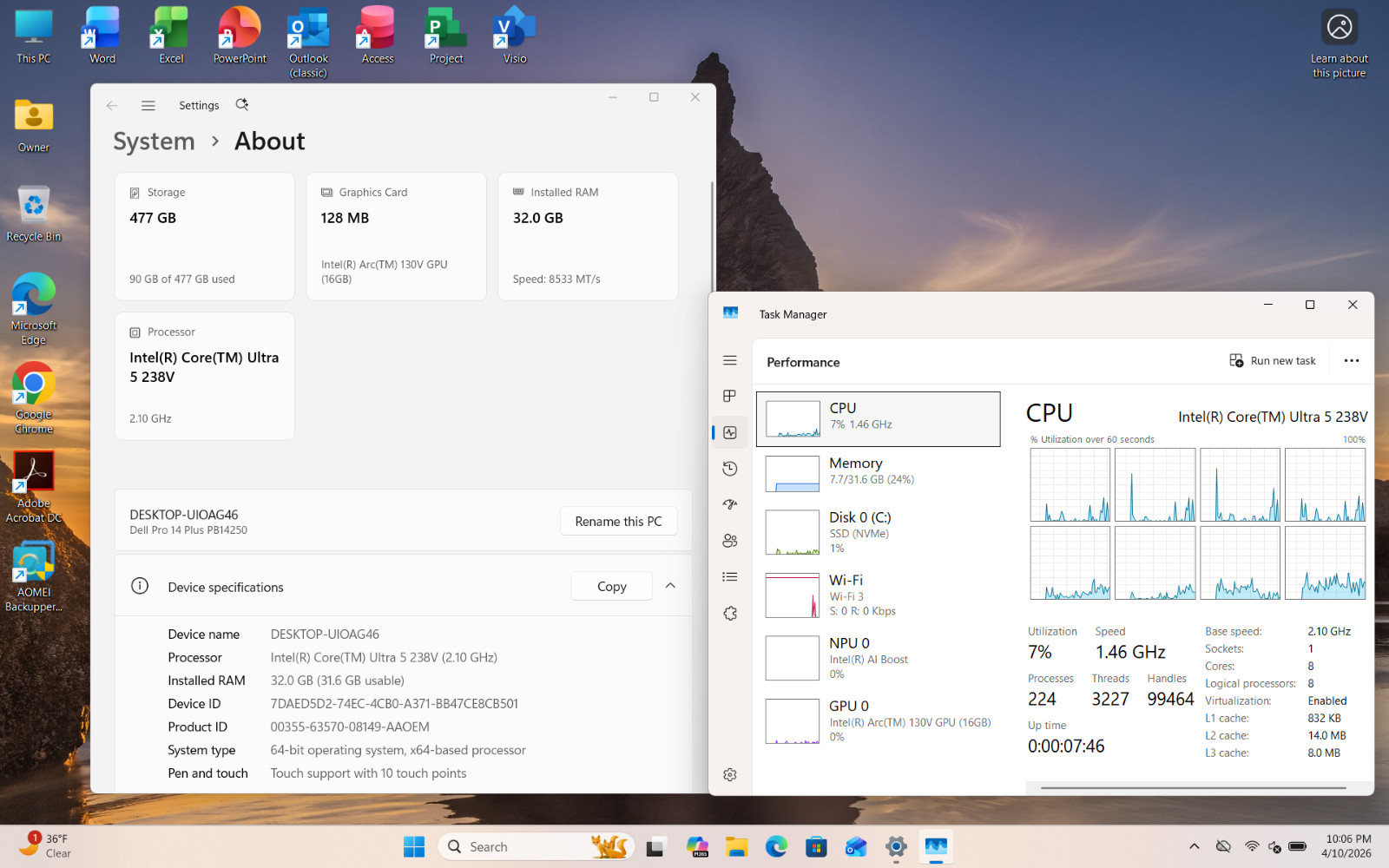The height and width of the screenshot is (868, 1389).
Task: Open Graphics Card 128 MB card
Action: point(396,236)
